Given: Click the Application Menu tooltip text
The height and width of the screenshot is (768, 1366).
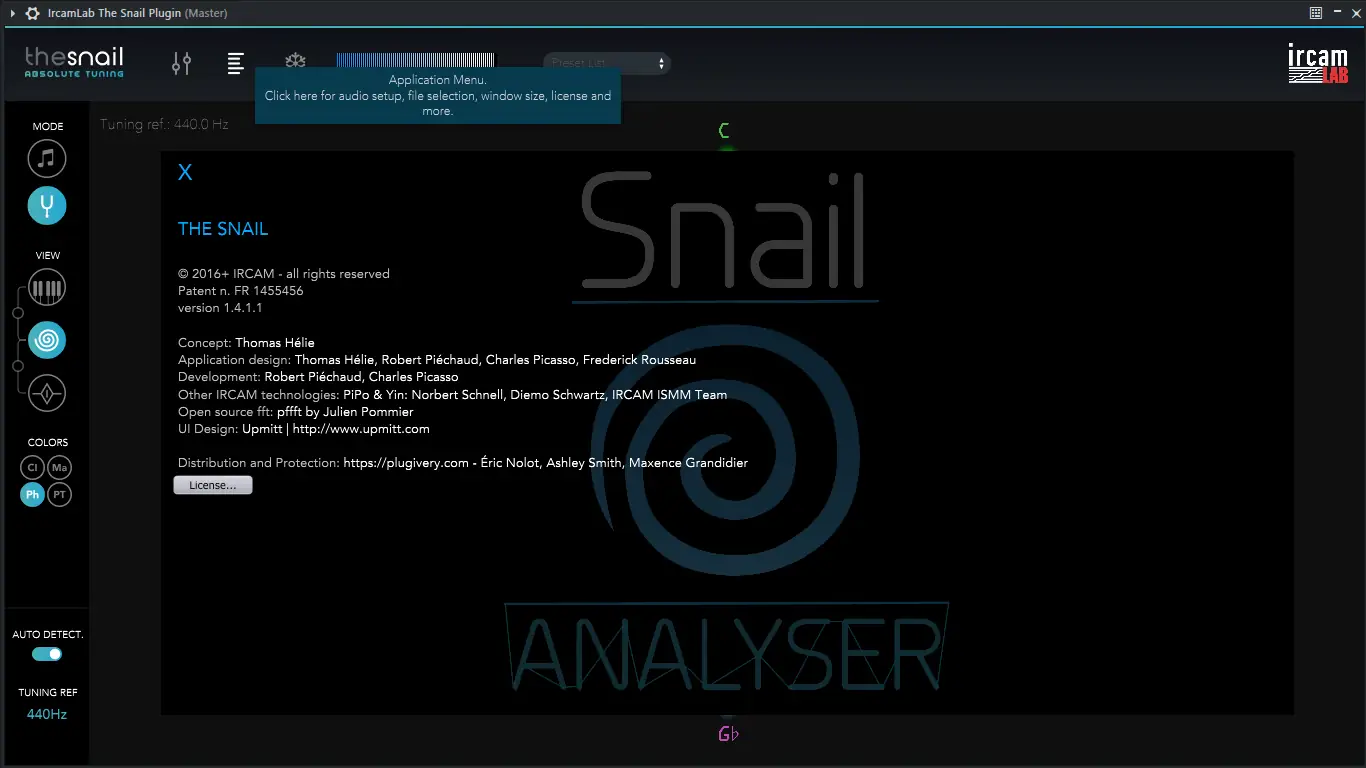Looking at the screenshot, I should click(438, 96).
